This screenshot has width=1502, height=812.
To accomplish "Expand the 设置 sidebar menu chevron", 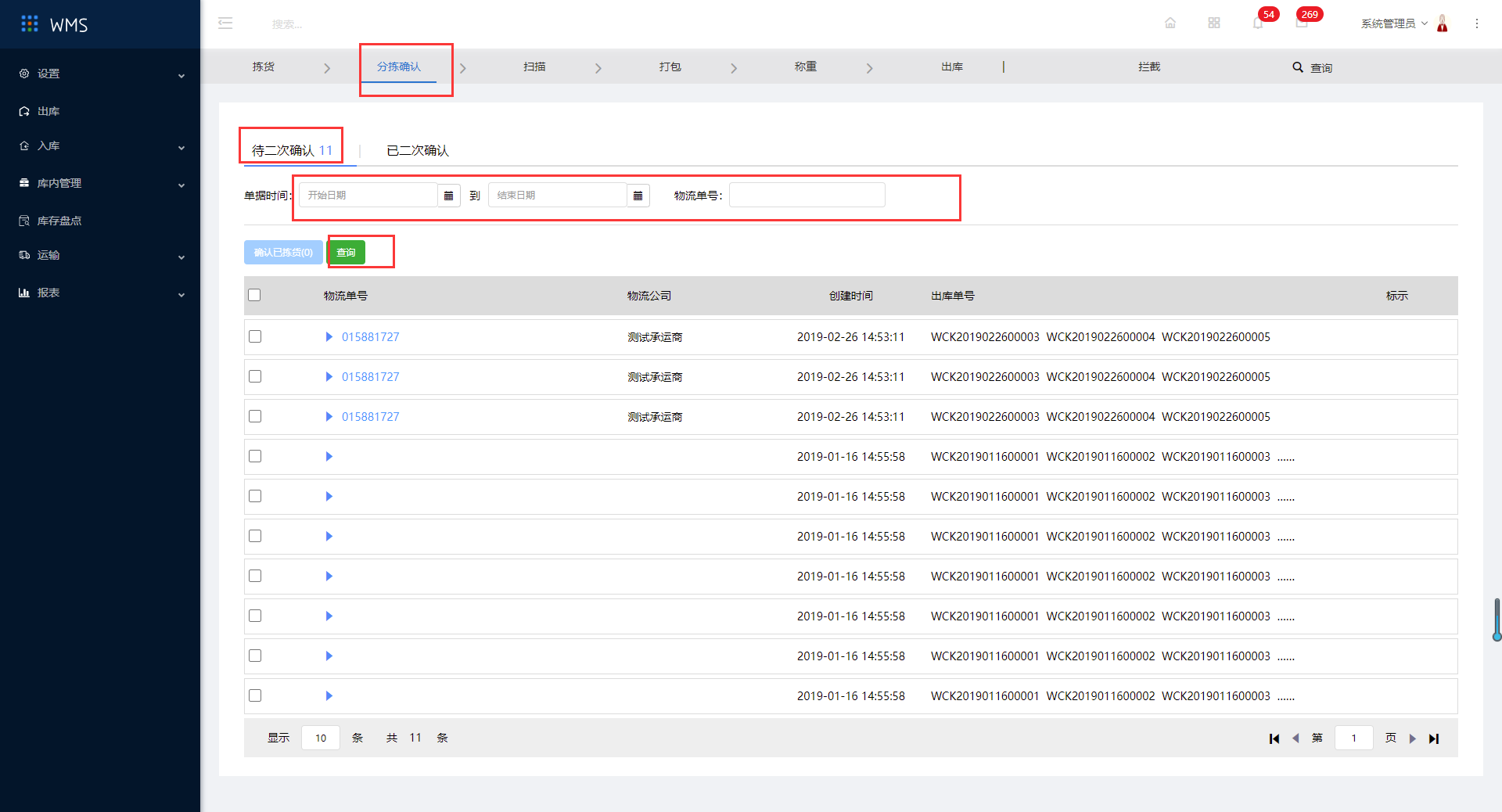I will pyautogui.click(x=181, y=76).
